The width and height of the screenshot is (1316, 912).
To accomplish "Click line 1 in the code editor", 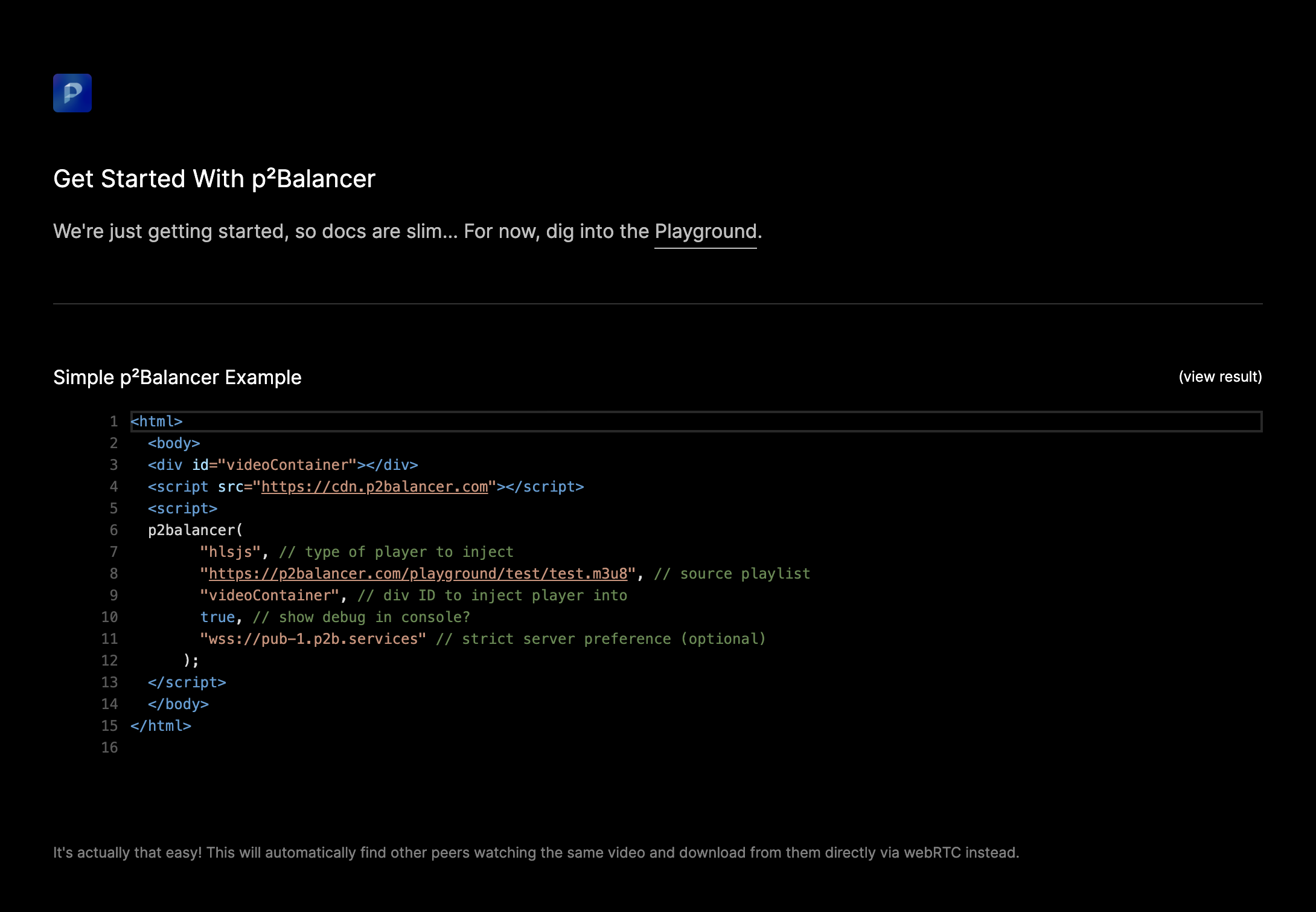I will tap(157, 421).
